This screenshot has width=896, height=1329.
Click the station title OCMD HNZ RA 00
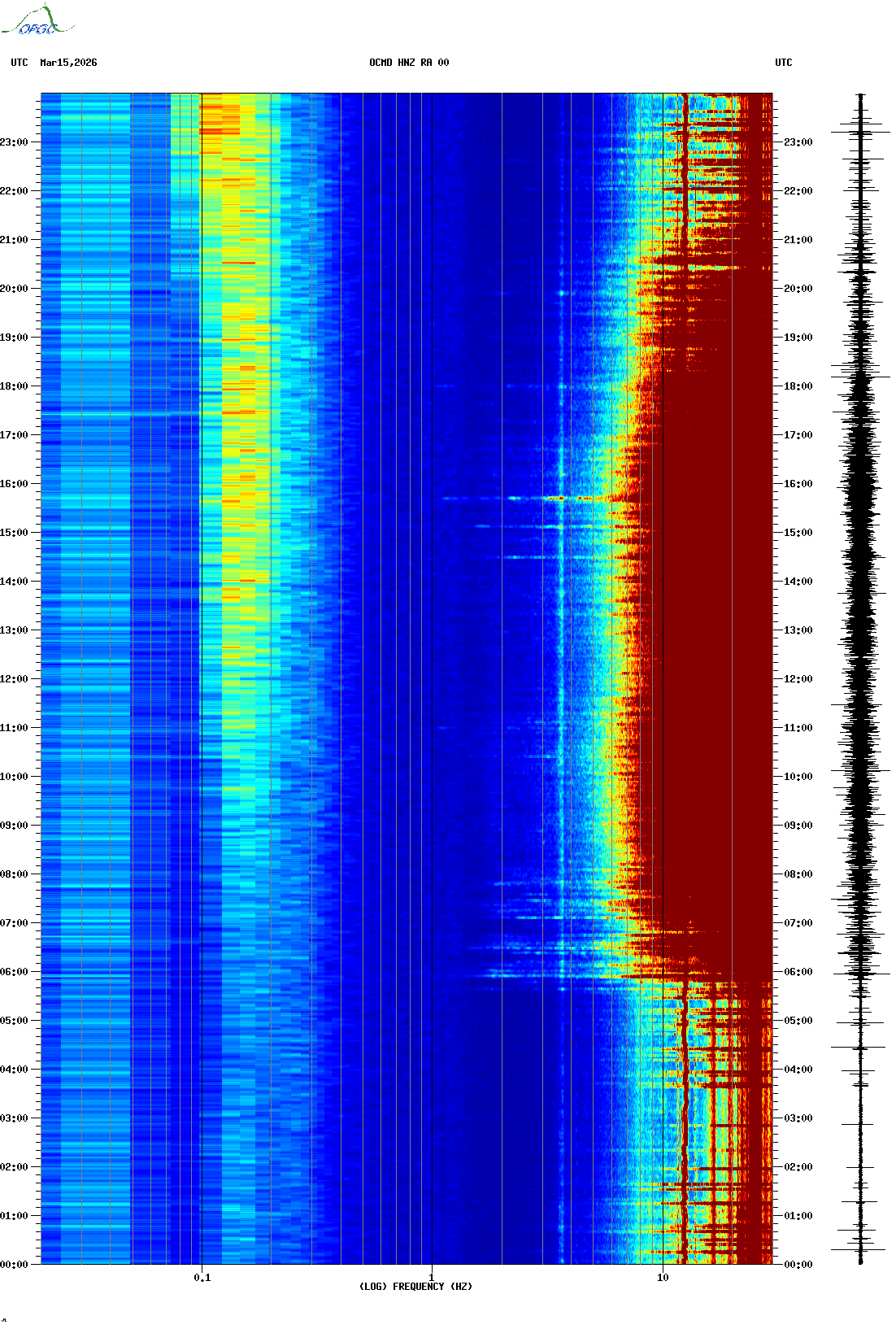(409, 63)
